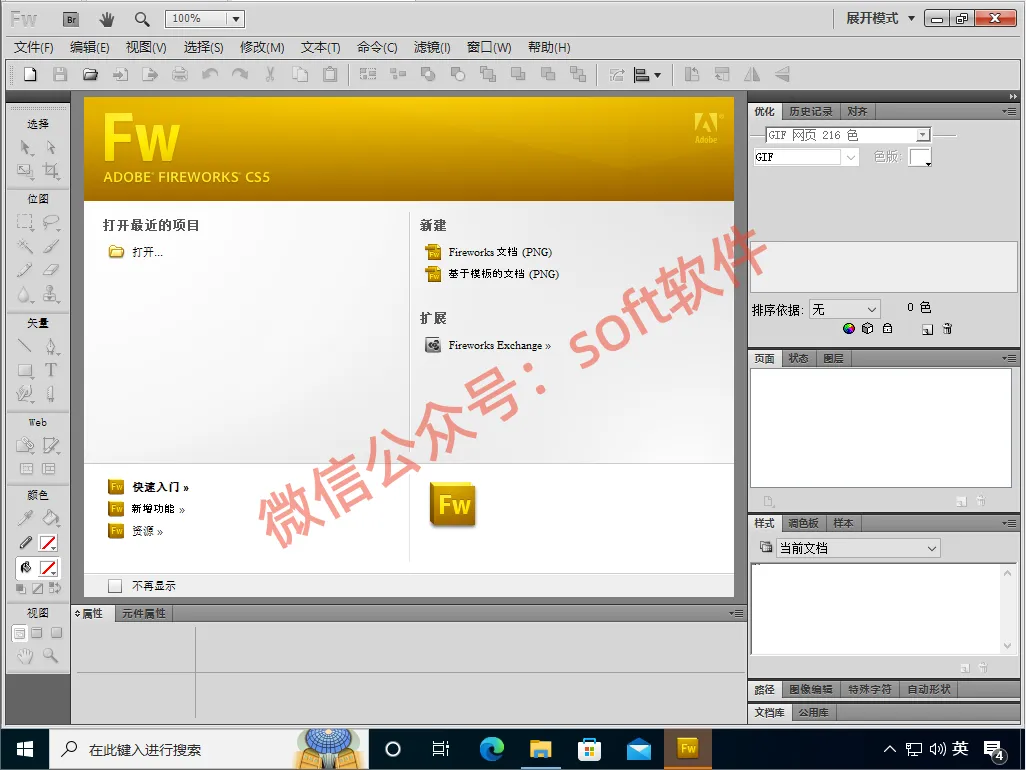Select the Text tool

50,370
